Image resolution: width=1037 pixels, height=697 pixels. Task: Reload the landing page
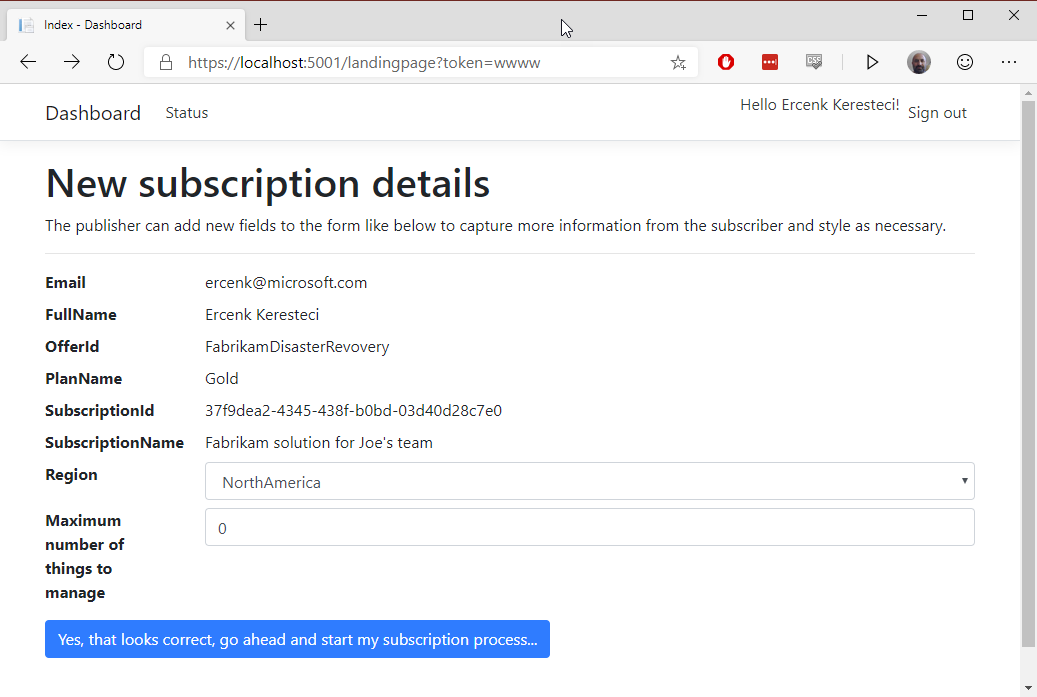(116, 62)
